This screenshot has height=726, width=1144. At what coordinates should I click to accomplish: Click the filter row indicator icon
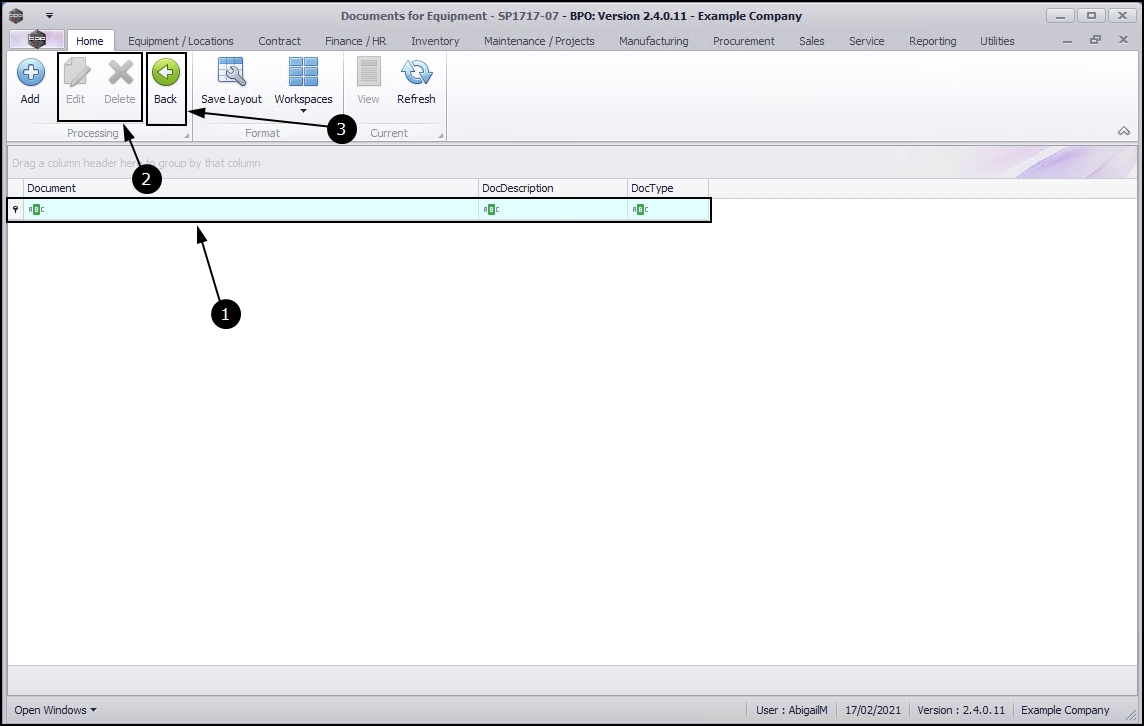click(x=15, y=209)
